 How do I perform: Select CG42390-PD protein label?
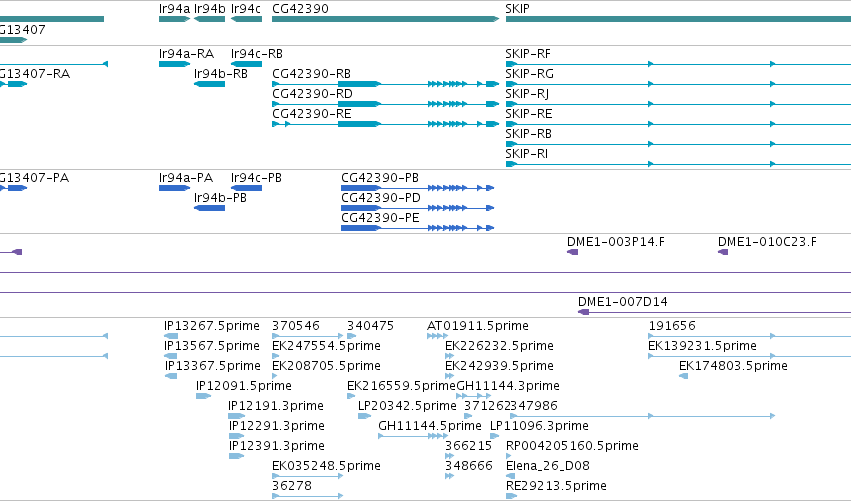[381, 198]
